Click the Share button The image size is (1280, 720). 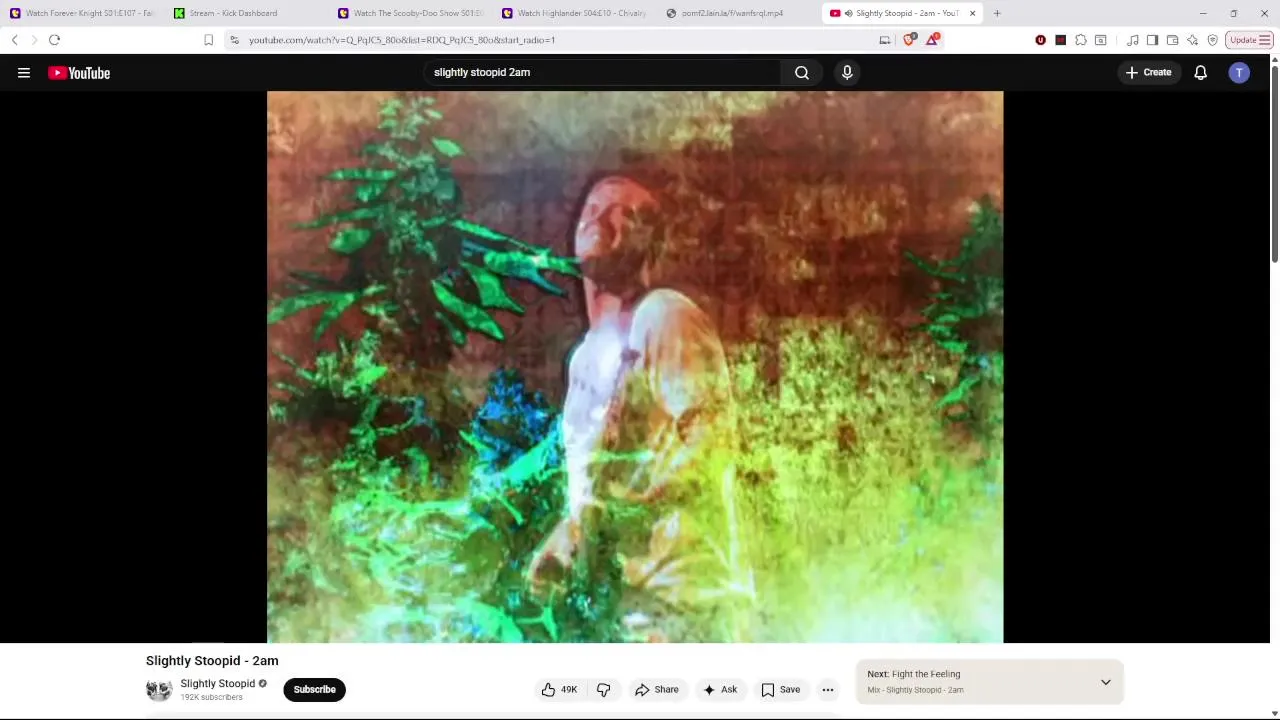click(657, 689)
